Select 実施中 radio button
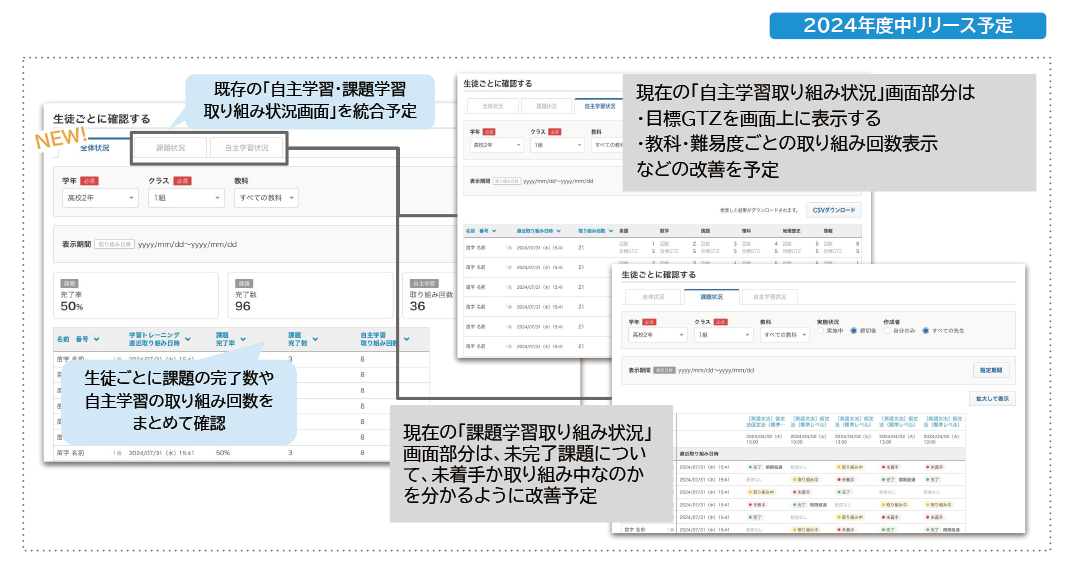This screenshot has width=1078, height=574. coord(820,331)
